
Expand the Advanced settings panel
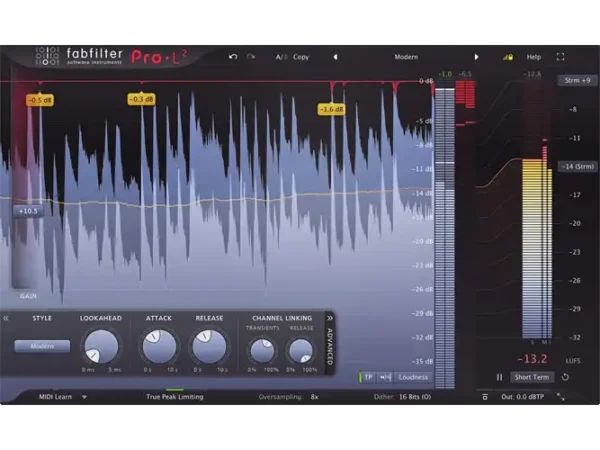330,342
